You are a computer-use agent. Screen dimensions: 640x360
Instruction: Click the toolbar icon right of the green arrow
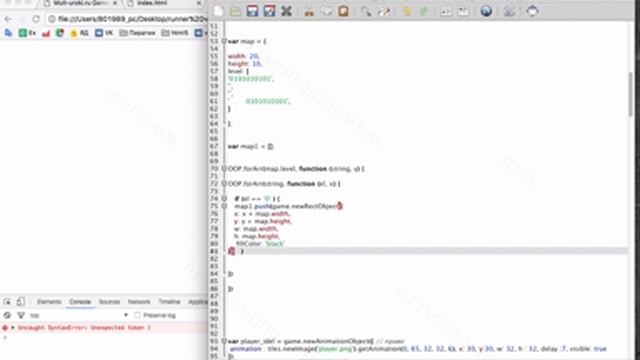point(446,11)
